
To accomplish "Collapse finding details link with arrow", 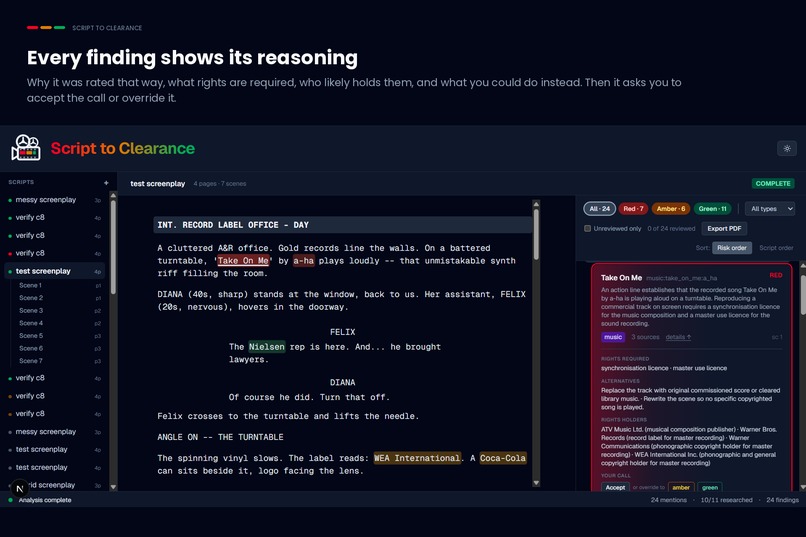I will pos(678,337).
